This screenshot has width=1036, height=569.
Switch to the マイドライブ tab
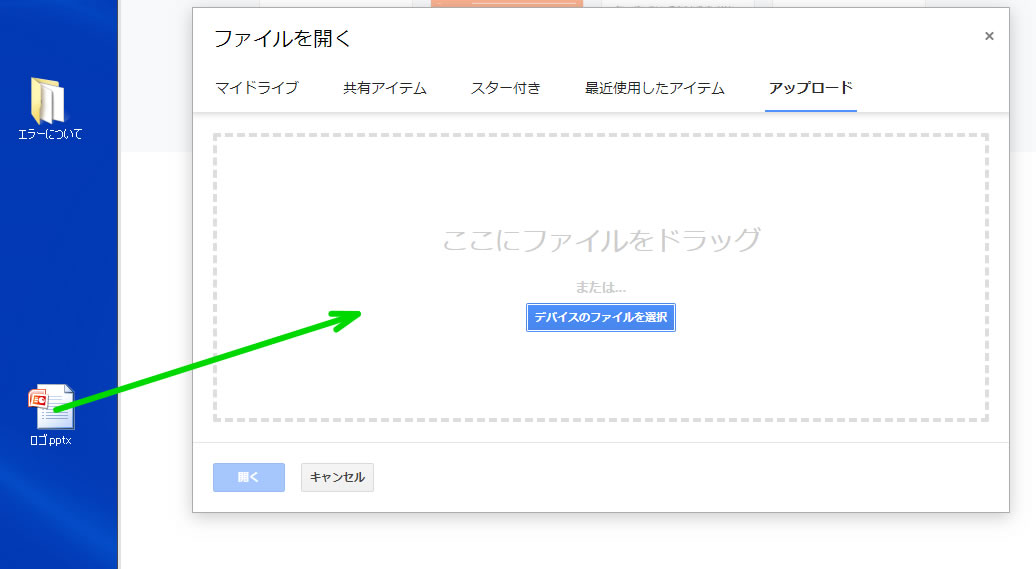(x=256, y=88)
